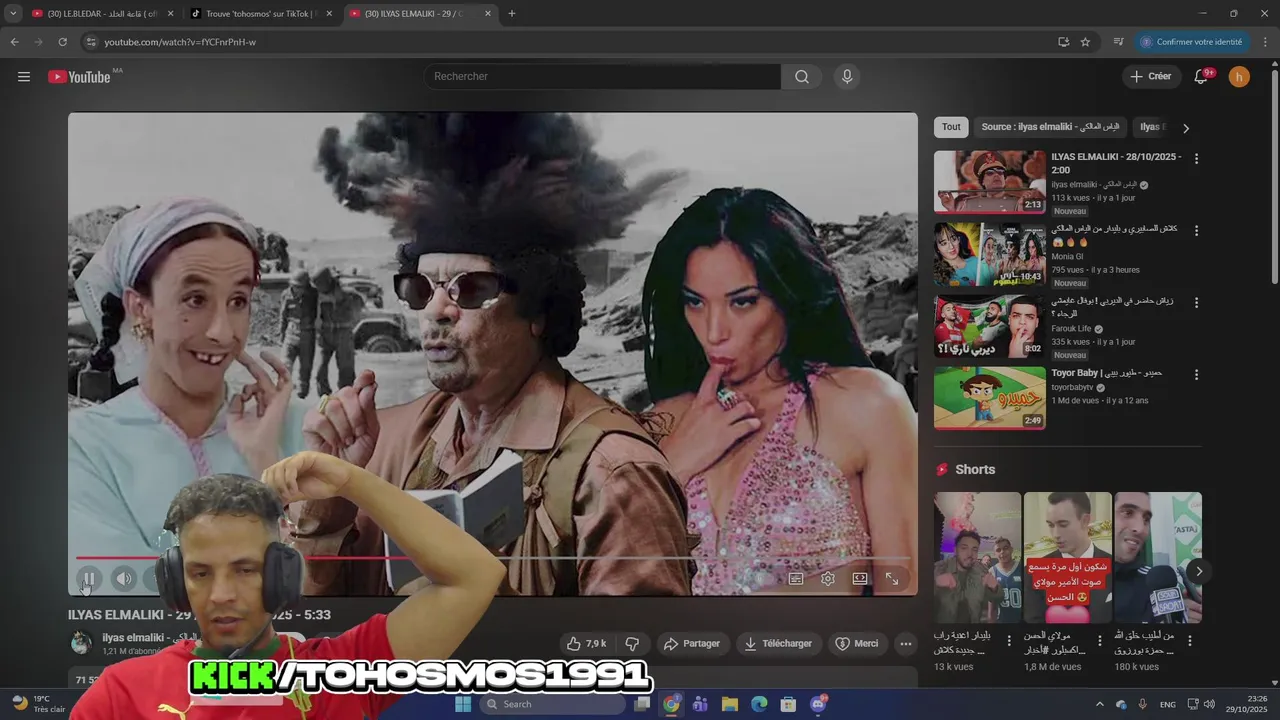The width and height of the screenshot is (1280, 720).
Task: Toggle video subtitles/captions
Action: 796,578
